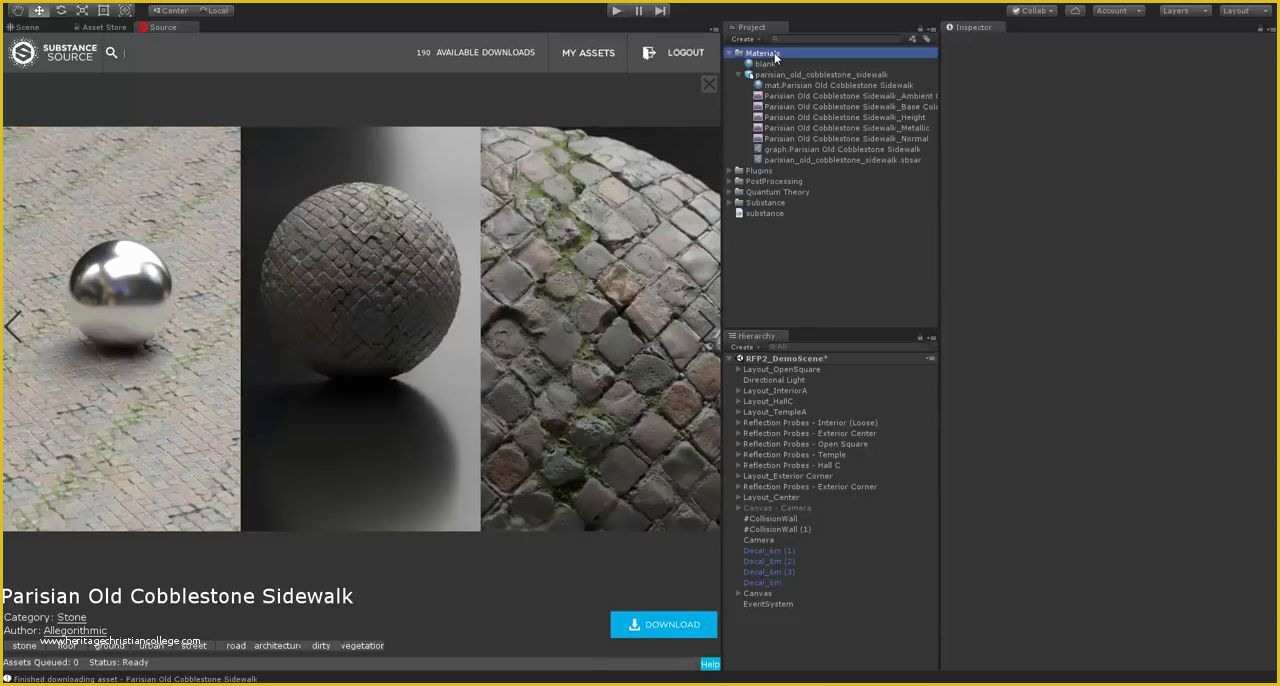Select the Hierarchy panel tab
Screen dimensions: 1280x686
coord(756,336)
